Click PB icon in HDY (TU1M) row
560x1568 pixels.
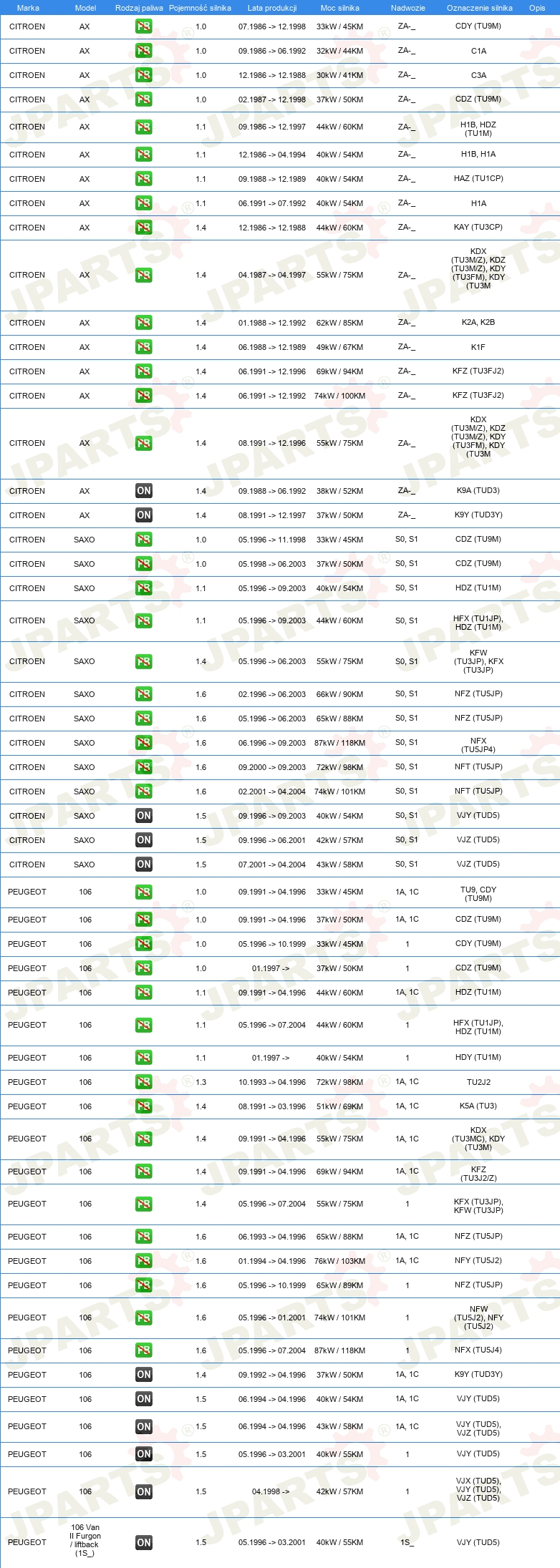click(x=143, y=1058)
